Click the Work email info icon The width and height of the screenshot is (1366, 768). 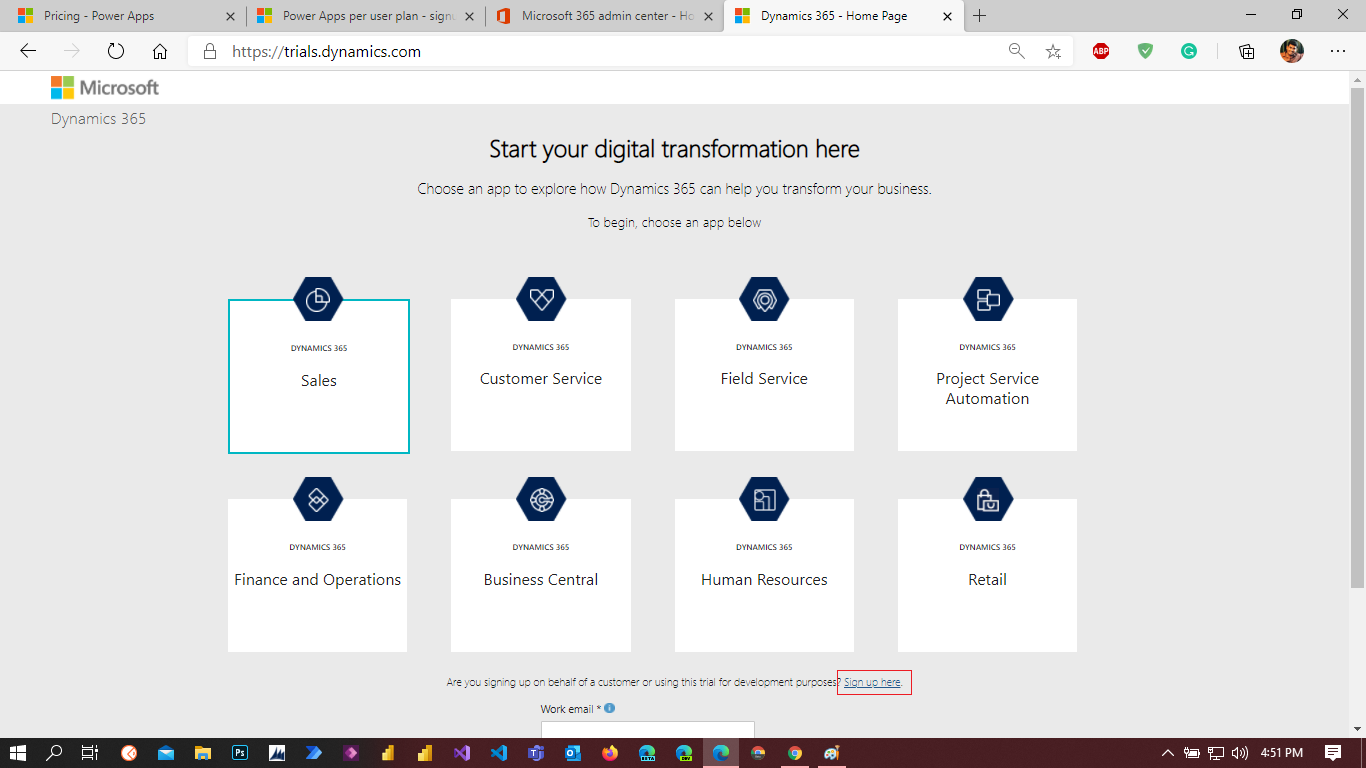610,708
